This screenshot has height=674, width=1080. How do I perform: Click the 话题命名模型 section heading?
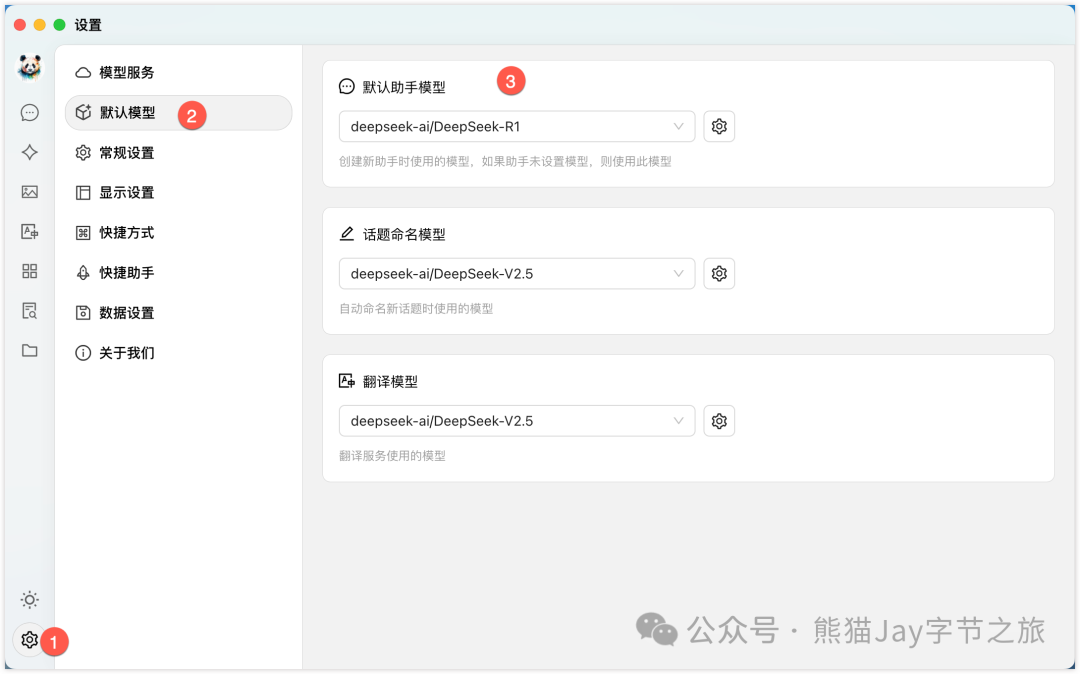click(404, 235)
